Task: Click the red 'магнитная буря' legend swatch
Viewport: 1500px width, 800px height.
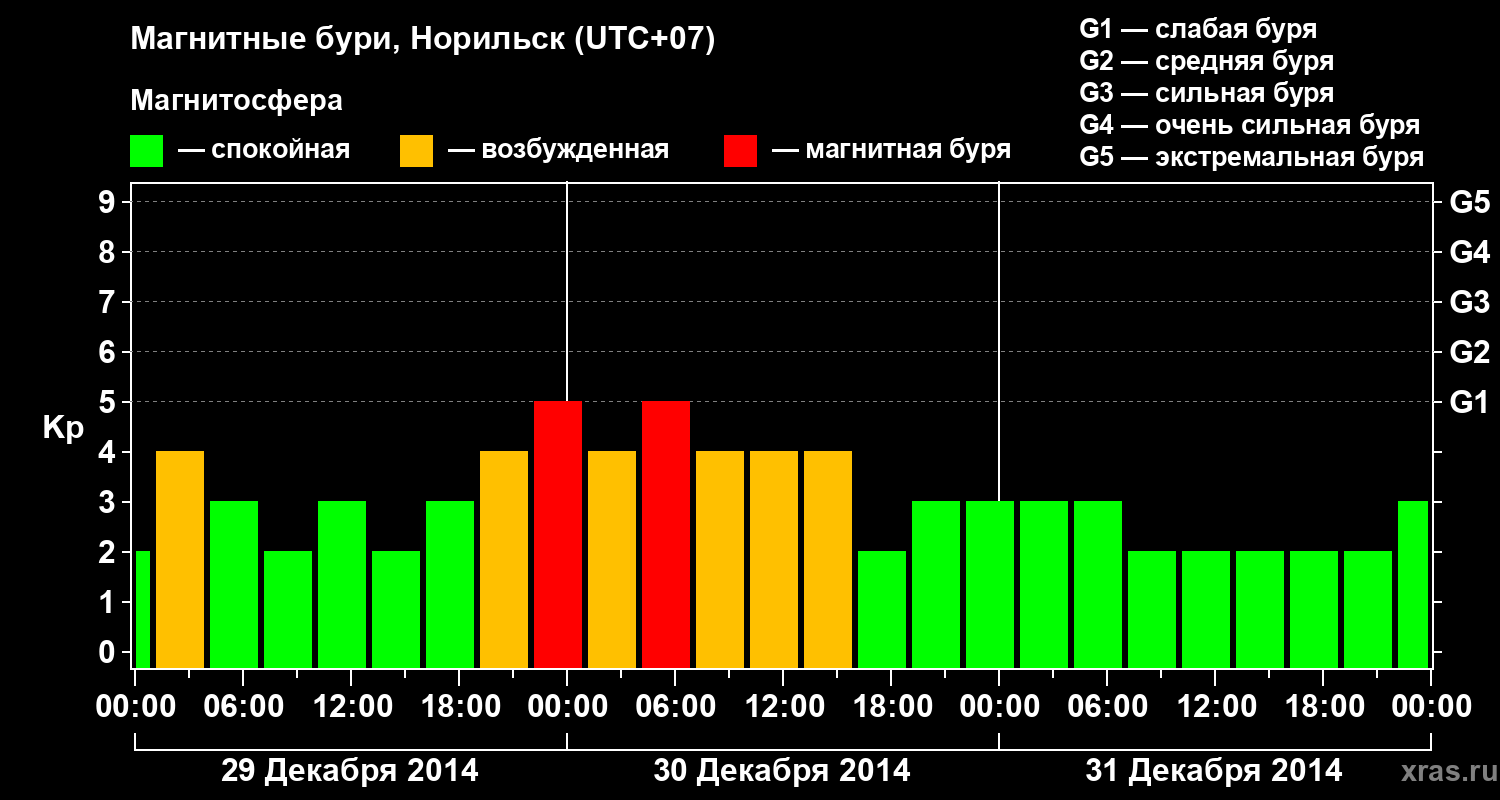Action: [x=741, y=151]
